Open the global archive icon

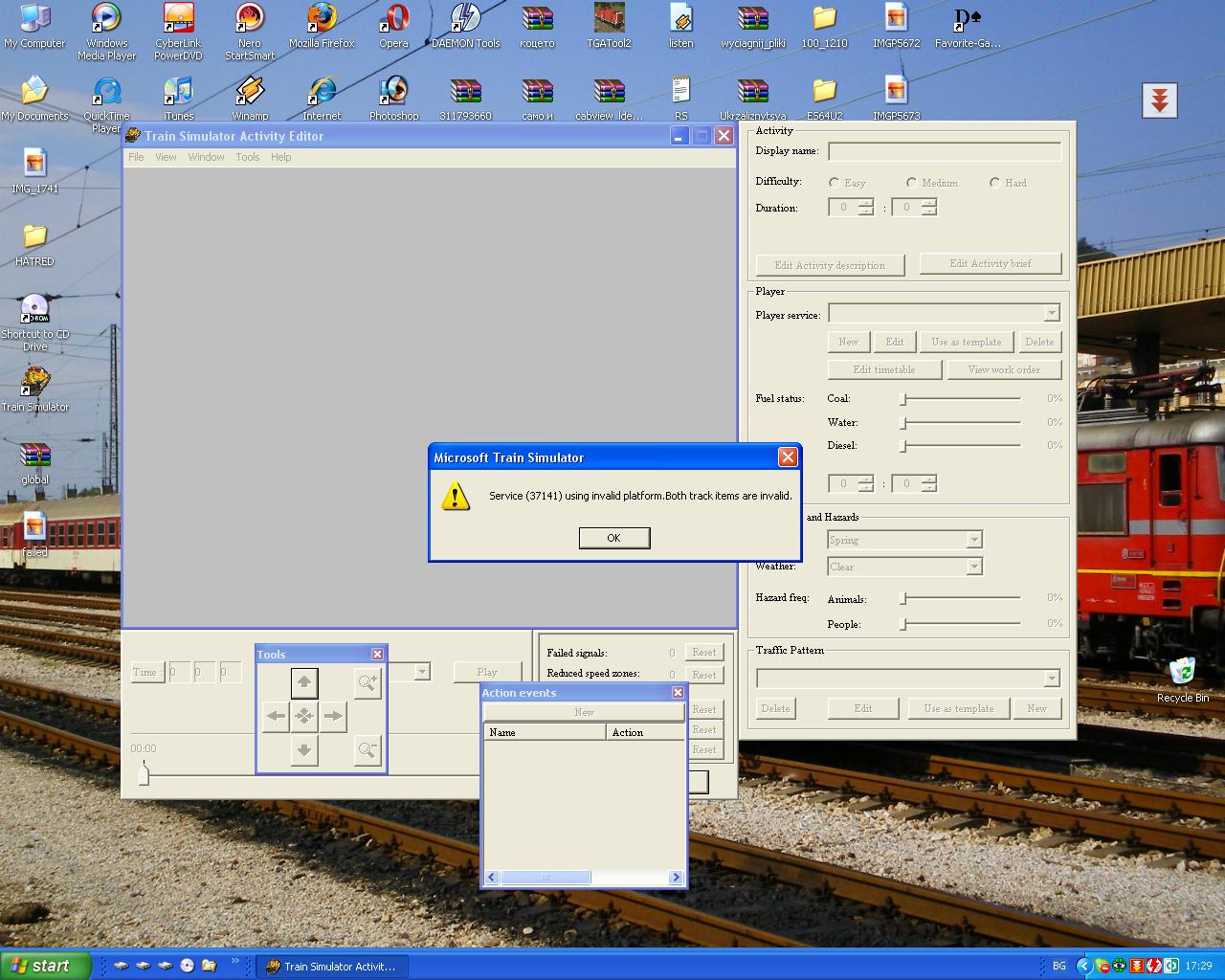tap(34, 462)
